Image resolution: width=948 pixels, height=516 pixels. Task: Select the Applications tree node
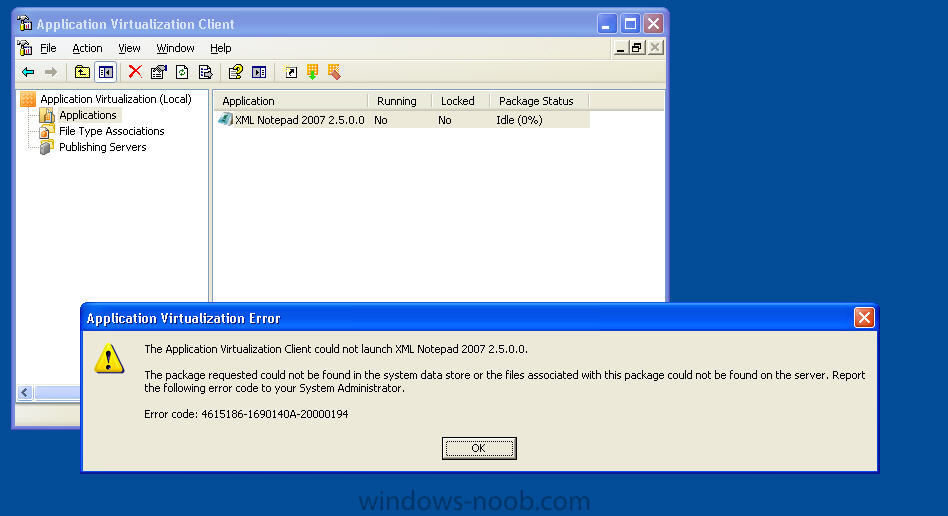click(x=88, y=115)
